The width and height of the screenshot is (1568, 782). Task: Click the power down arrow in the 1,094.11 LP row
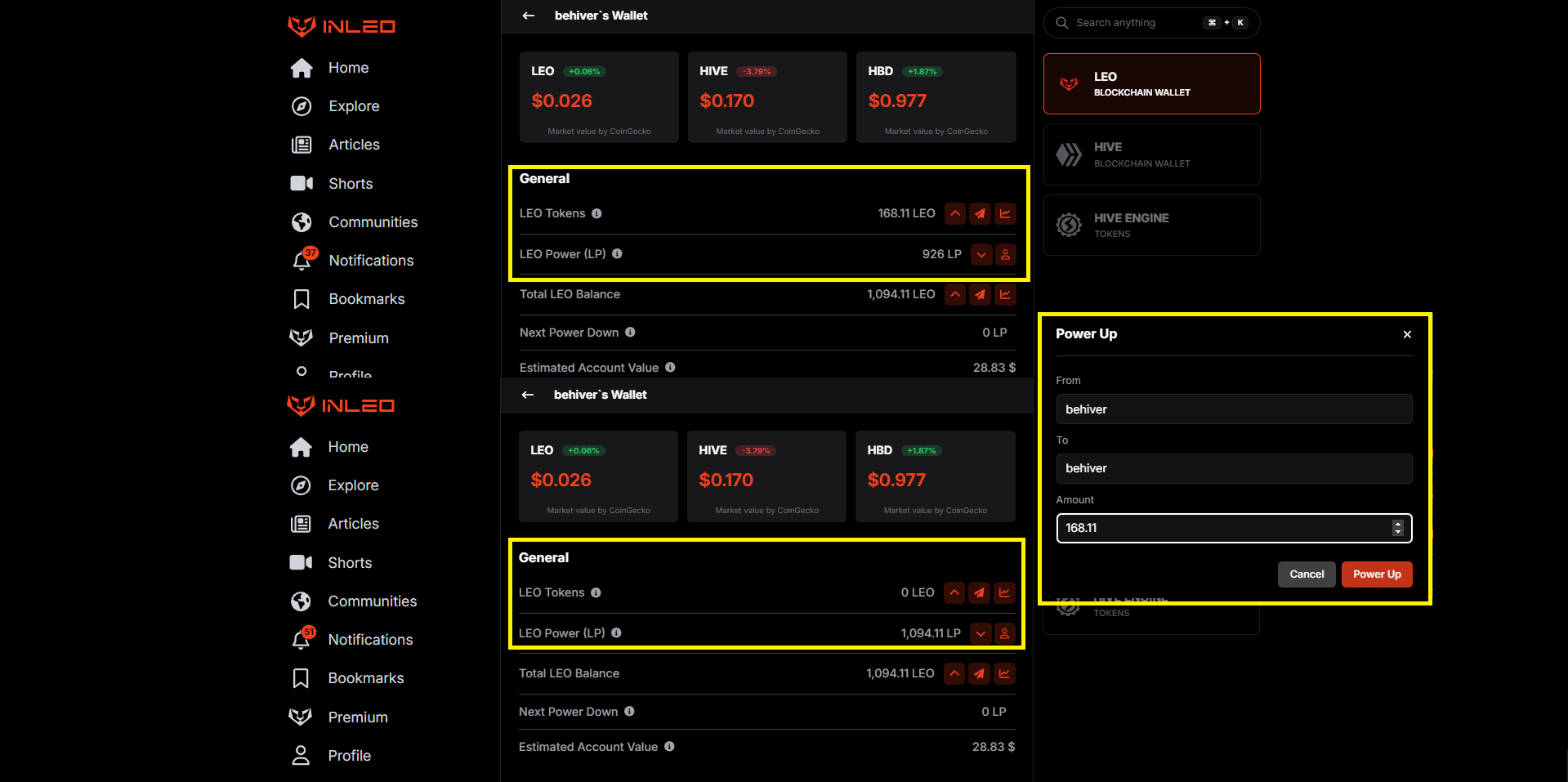click(x=981, y=633)
